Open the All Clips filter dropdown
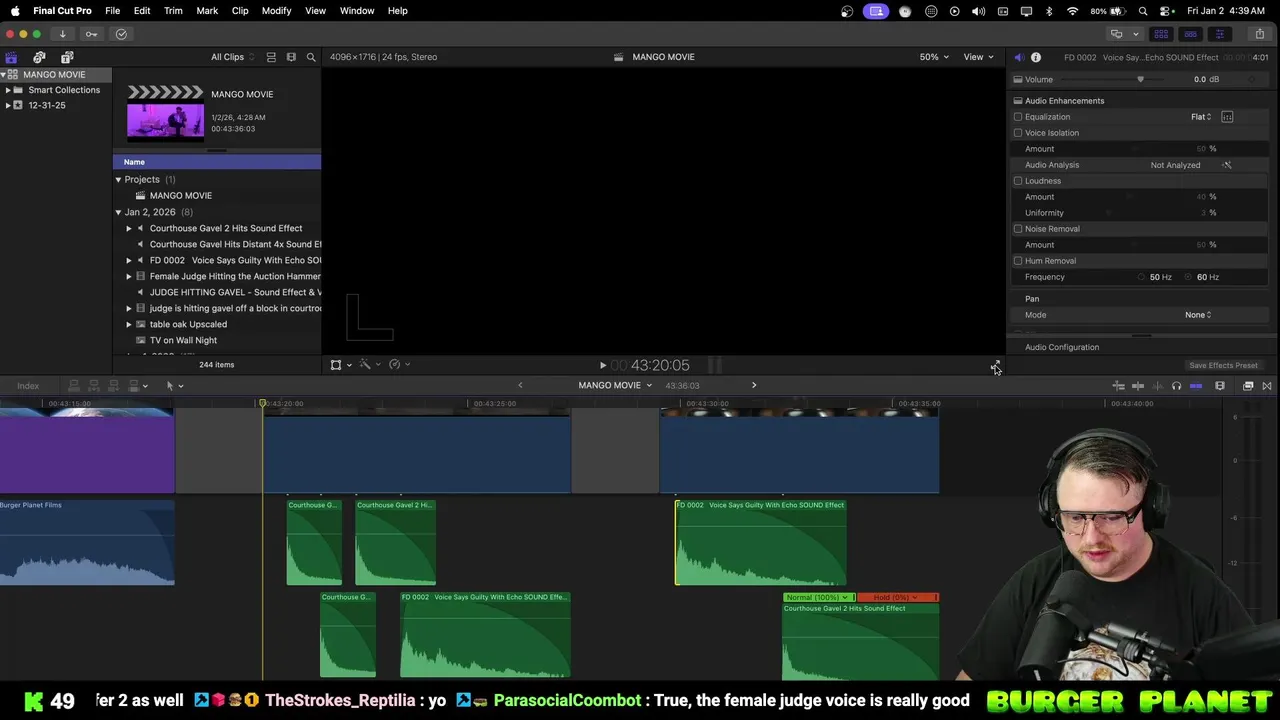 pos(233,57)
